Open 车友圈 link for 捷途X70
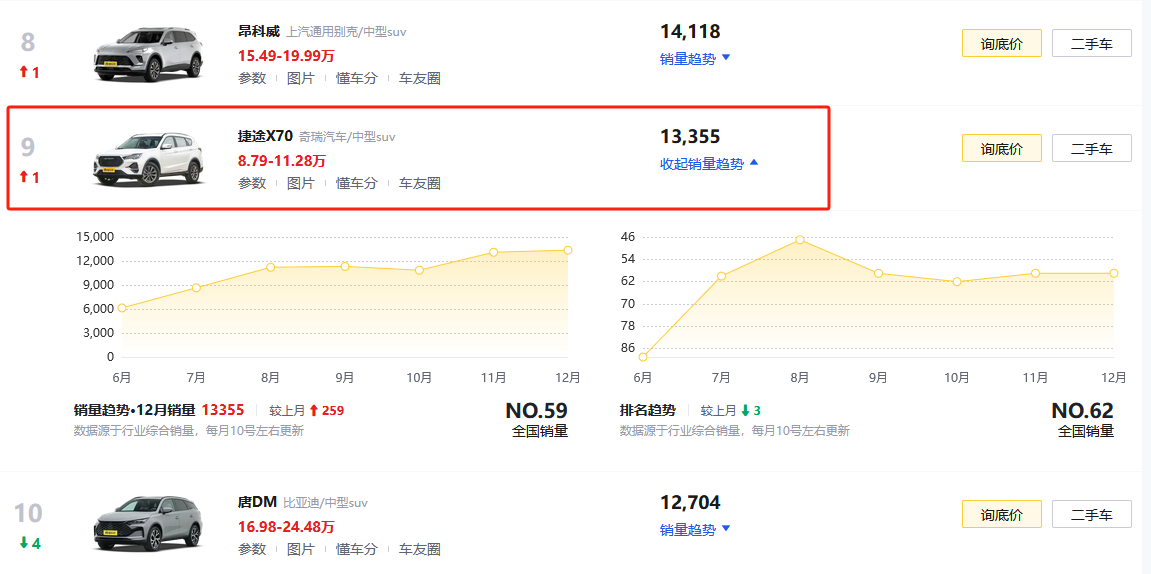Viewport: 1151px width, 574px height. click(420, 184)
